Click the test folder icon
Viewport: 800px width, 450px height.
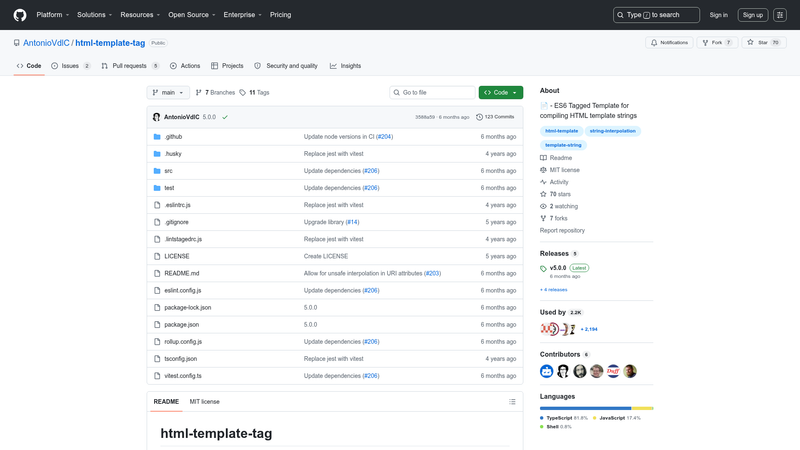(x=157, y=188)
